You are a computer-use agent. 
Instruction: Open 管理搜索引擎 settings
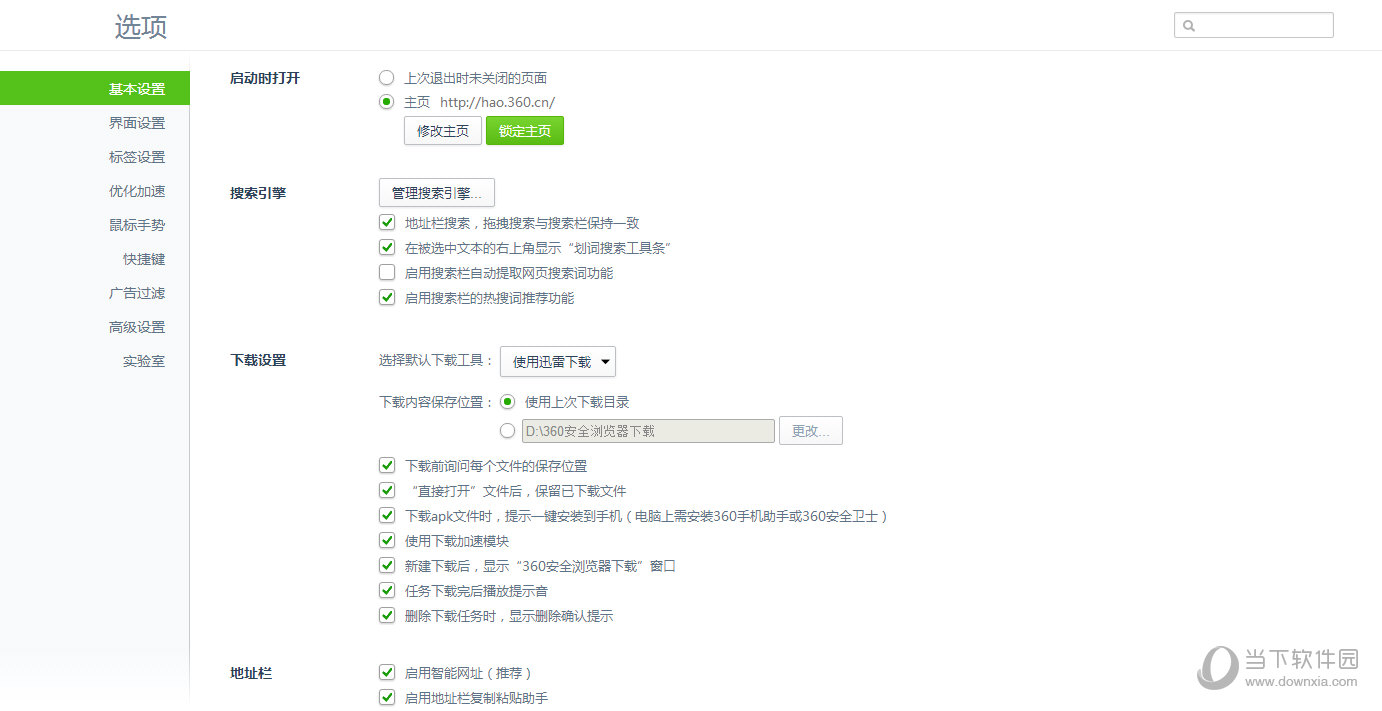point(437,192)
